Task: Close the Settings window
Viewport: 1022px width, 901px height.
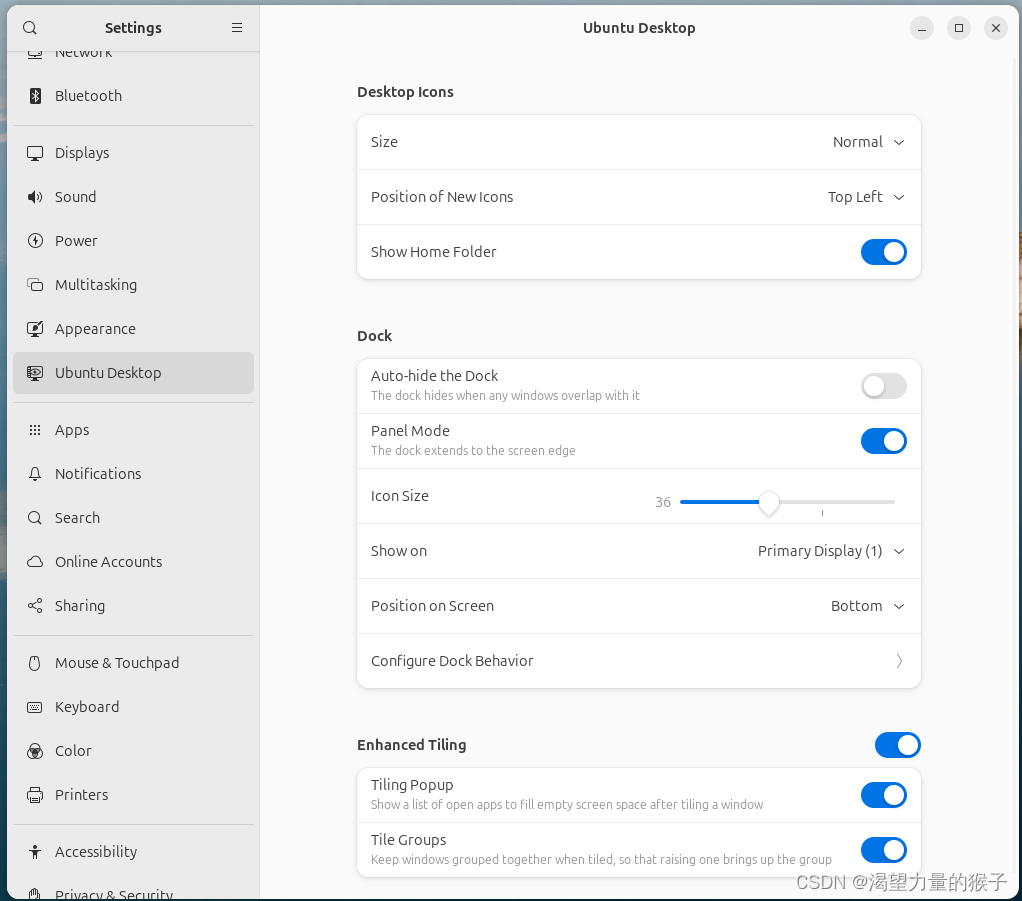Action: pyautogui.click(x=996, y=28)
